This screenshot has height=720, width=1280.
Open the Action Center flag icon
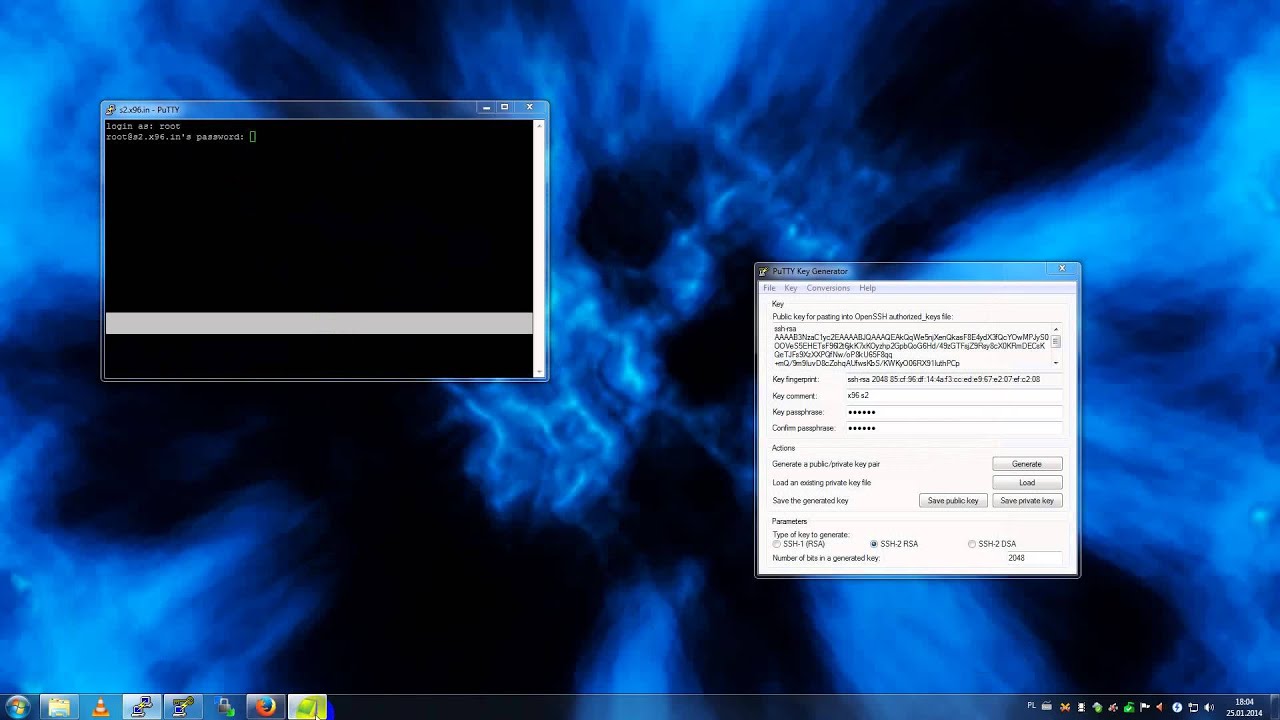coord(1144,707)
